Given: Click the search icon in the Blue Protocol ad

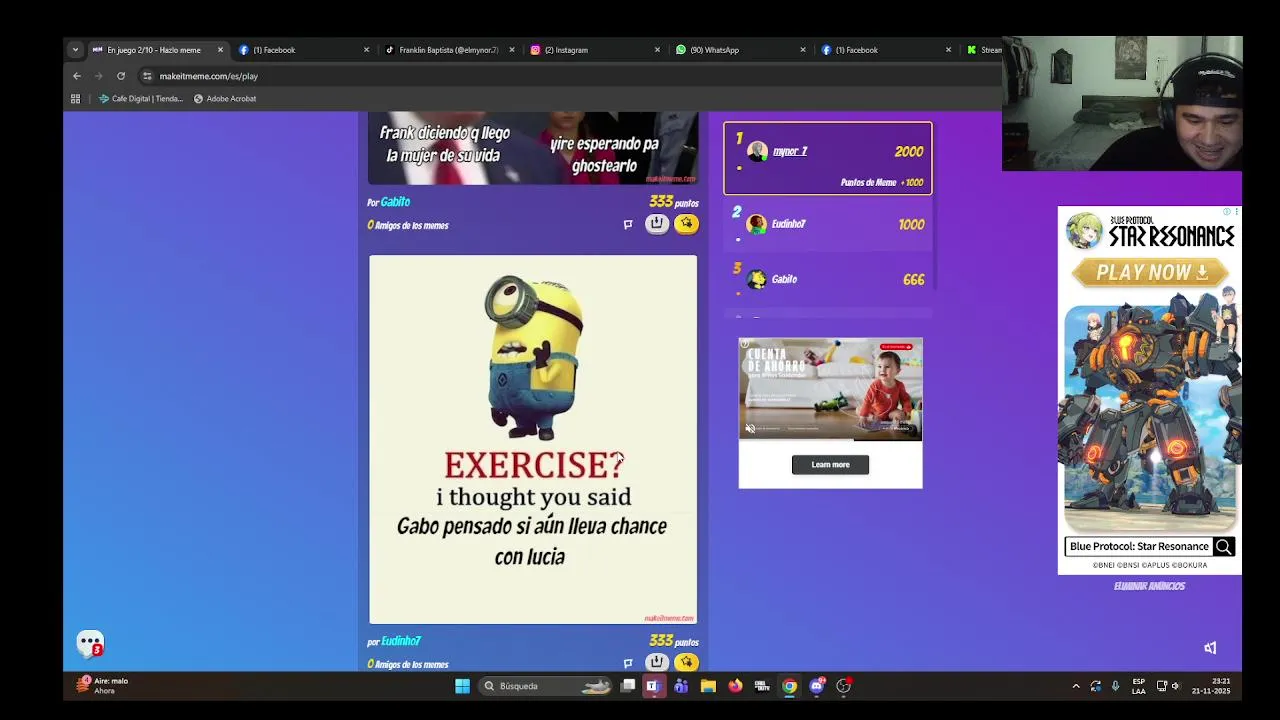Looking at the screenshot, I should point(1223,546).
